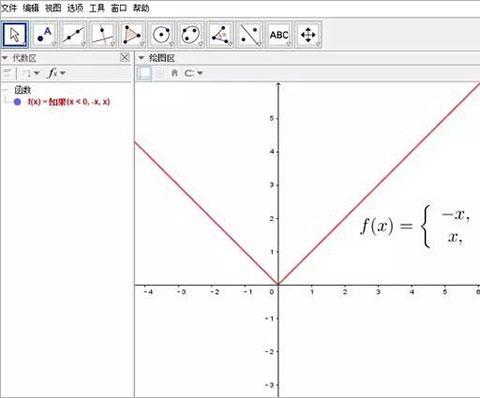This screenshot has height=398, width=480.
Task: Select the Circle with center tool
Action: coord(161,35)
